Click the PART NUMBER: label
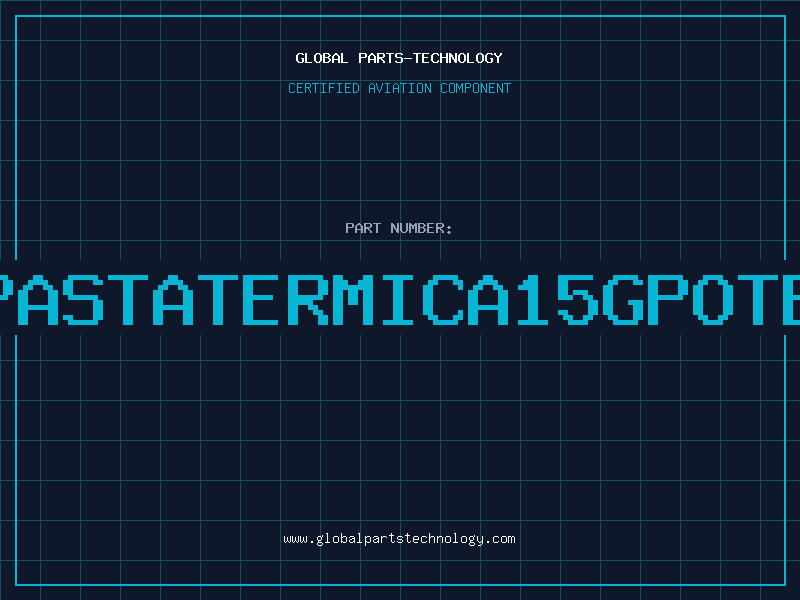 coord(399,228)
